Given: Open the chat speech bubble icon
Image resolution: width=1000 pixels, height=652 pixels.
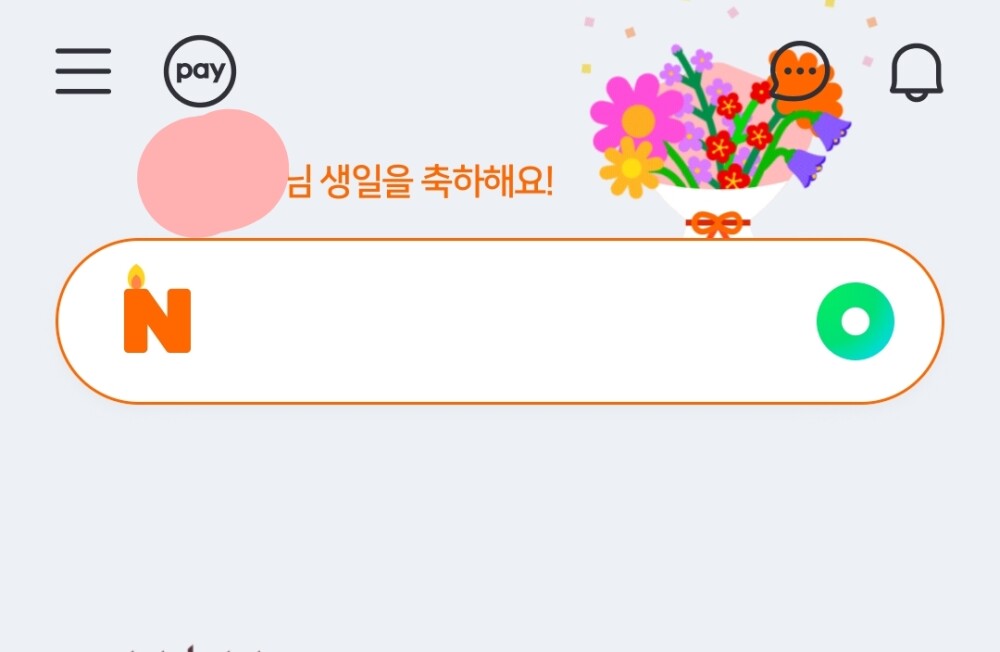Looking at the screenshot, I should (x=800, y=71).
